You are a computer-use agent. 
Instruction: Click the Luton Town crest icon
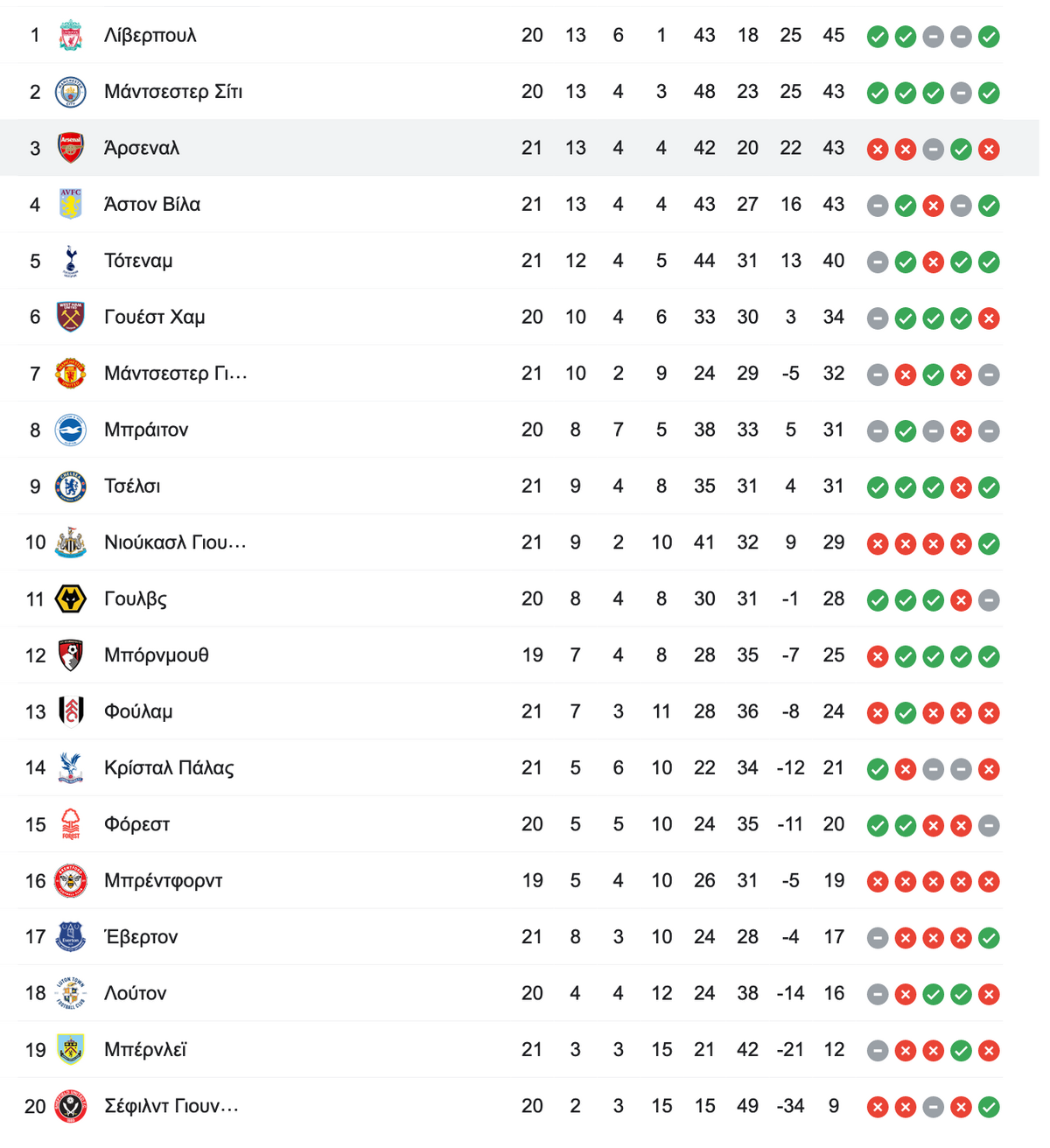71,993
